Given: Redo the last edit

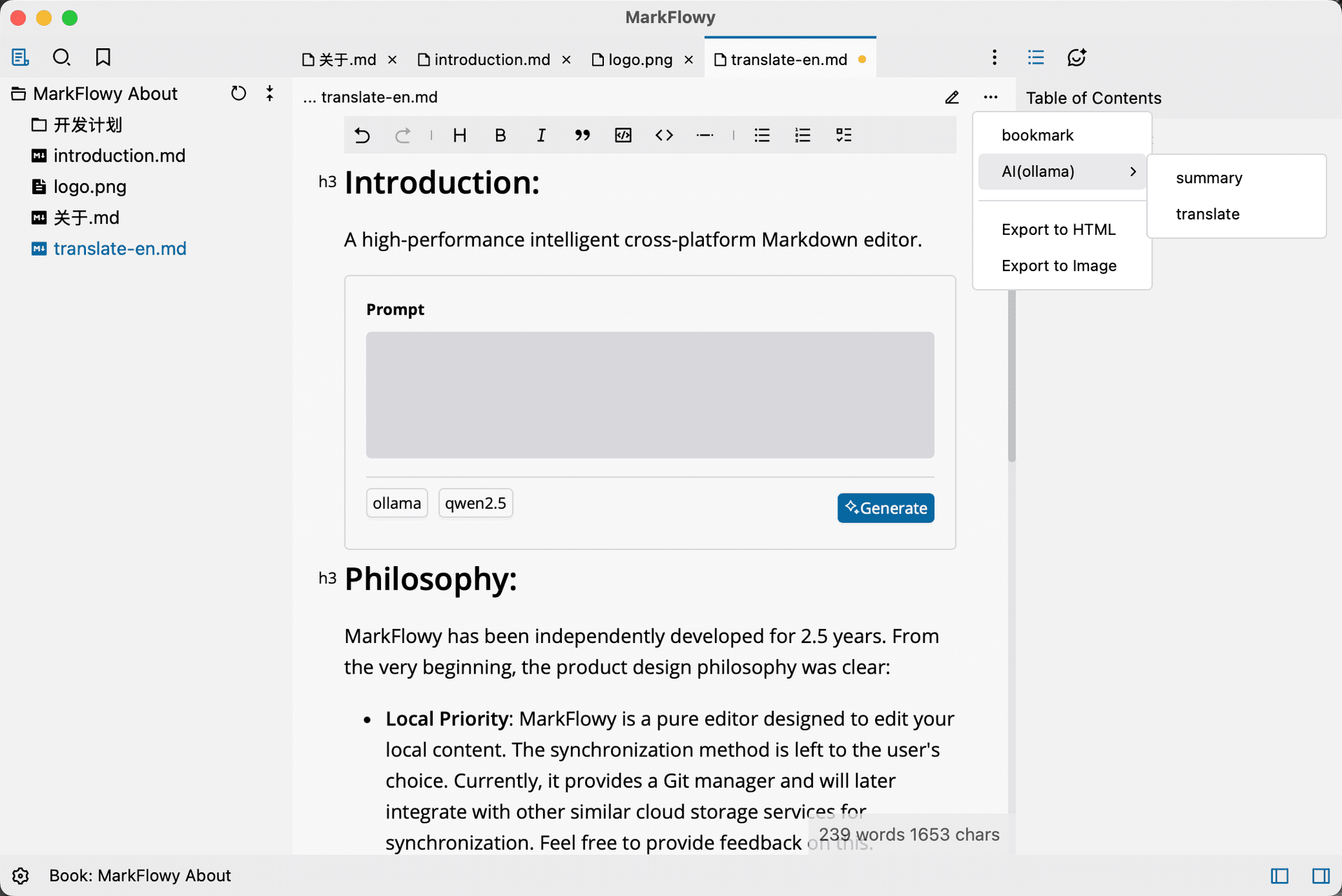Looking at the screenshot, I should [403, 136].
